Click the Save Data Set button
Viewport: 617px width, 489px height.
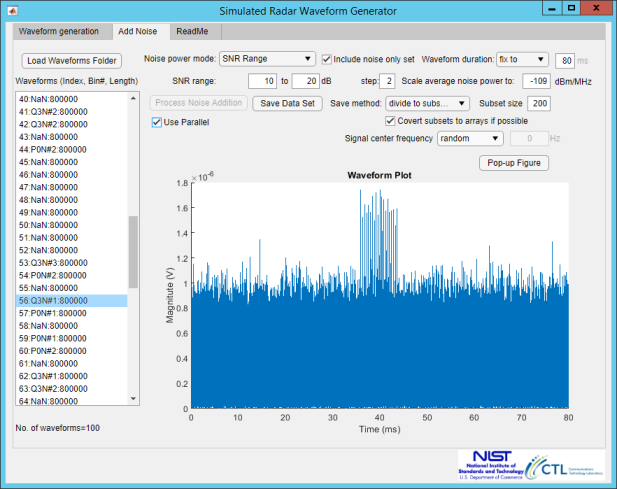pos(287,103)
